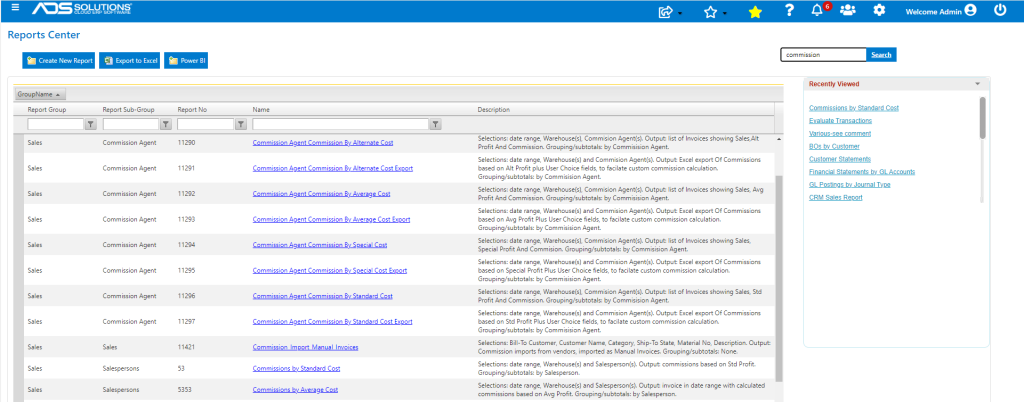Open recently viewed GL Postings by Journal Type
This screenshot has width=1024, height=402.
(849, 185)
